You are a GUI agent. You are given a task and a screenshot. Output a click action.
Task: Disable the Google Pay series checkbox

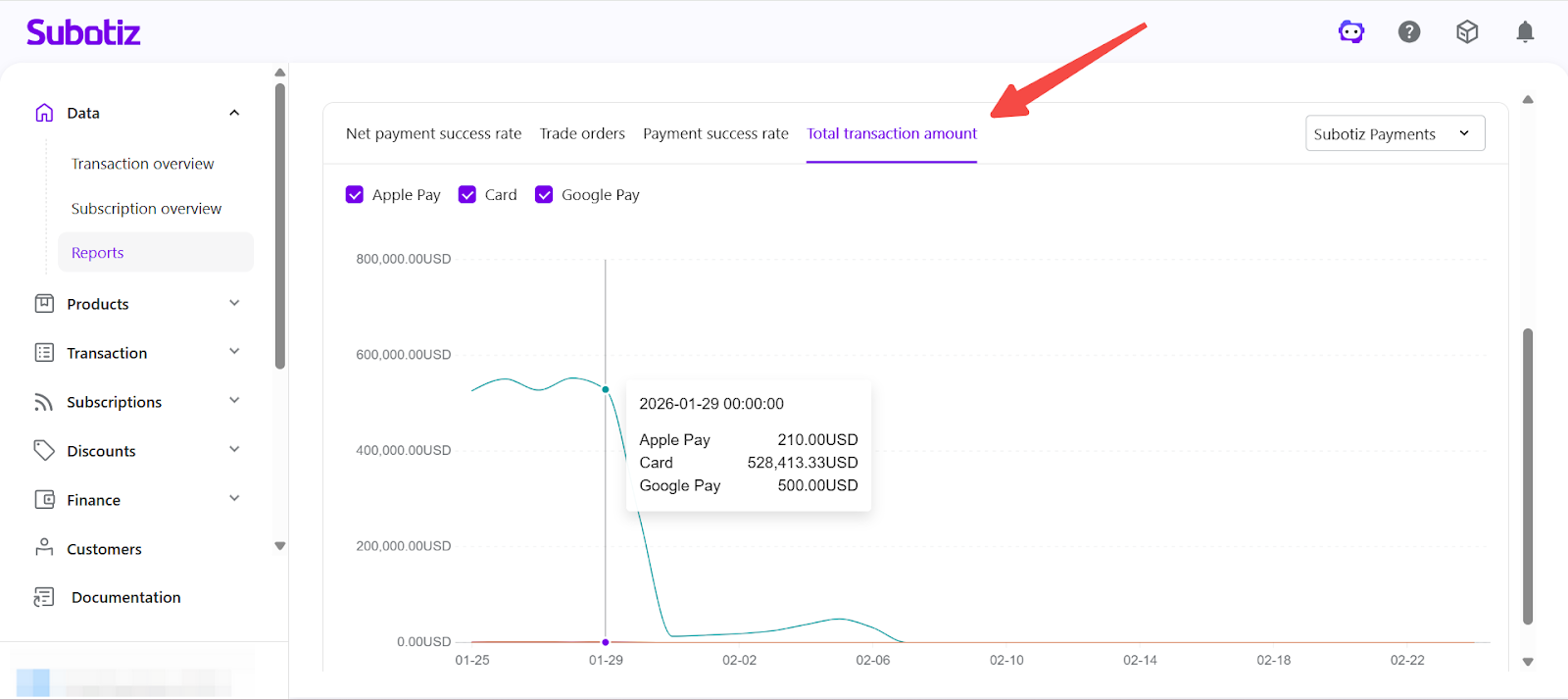(x=544, y=195)
